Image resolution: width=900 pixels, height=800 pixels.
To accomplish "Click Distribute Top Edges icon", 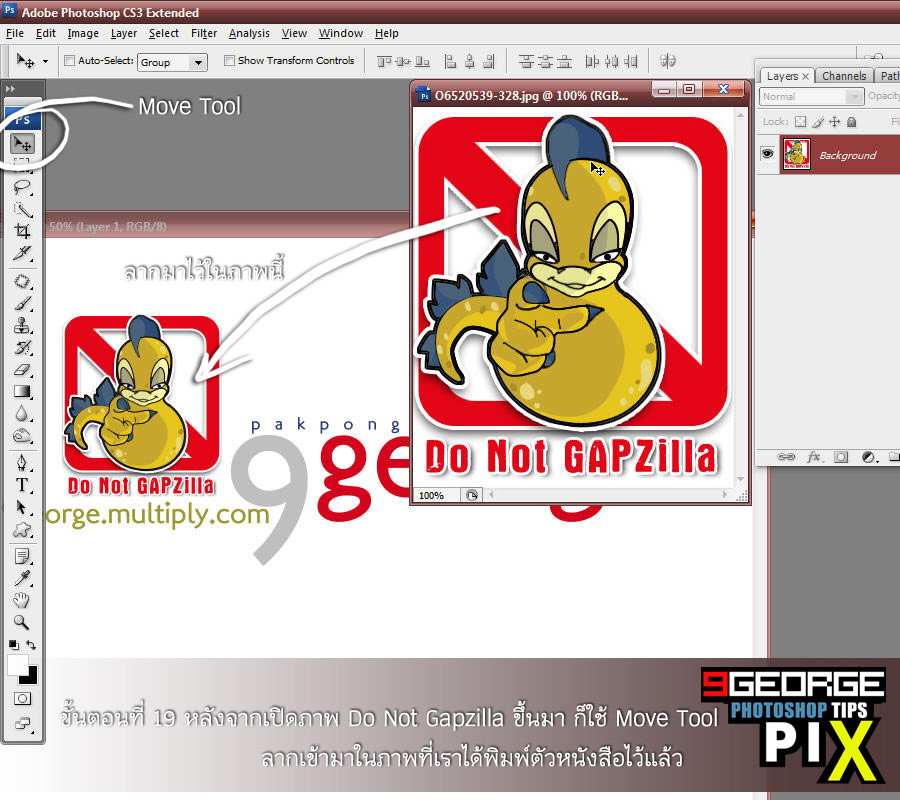I will (525, 61).
